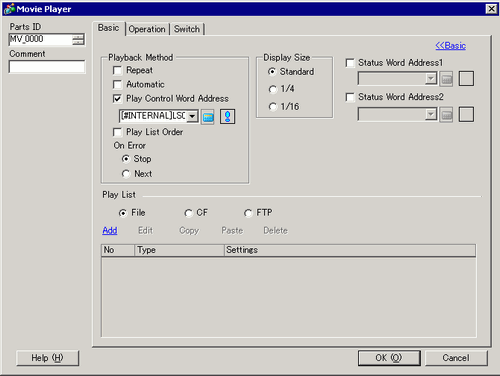Switch to the Switch tab
500x376 pixels.
[x=187, y=29]
